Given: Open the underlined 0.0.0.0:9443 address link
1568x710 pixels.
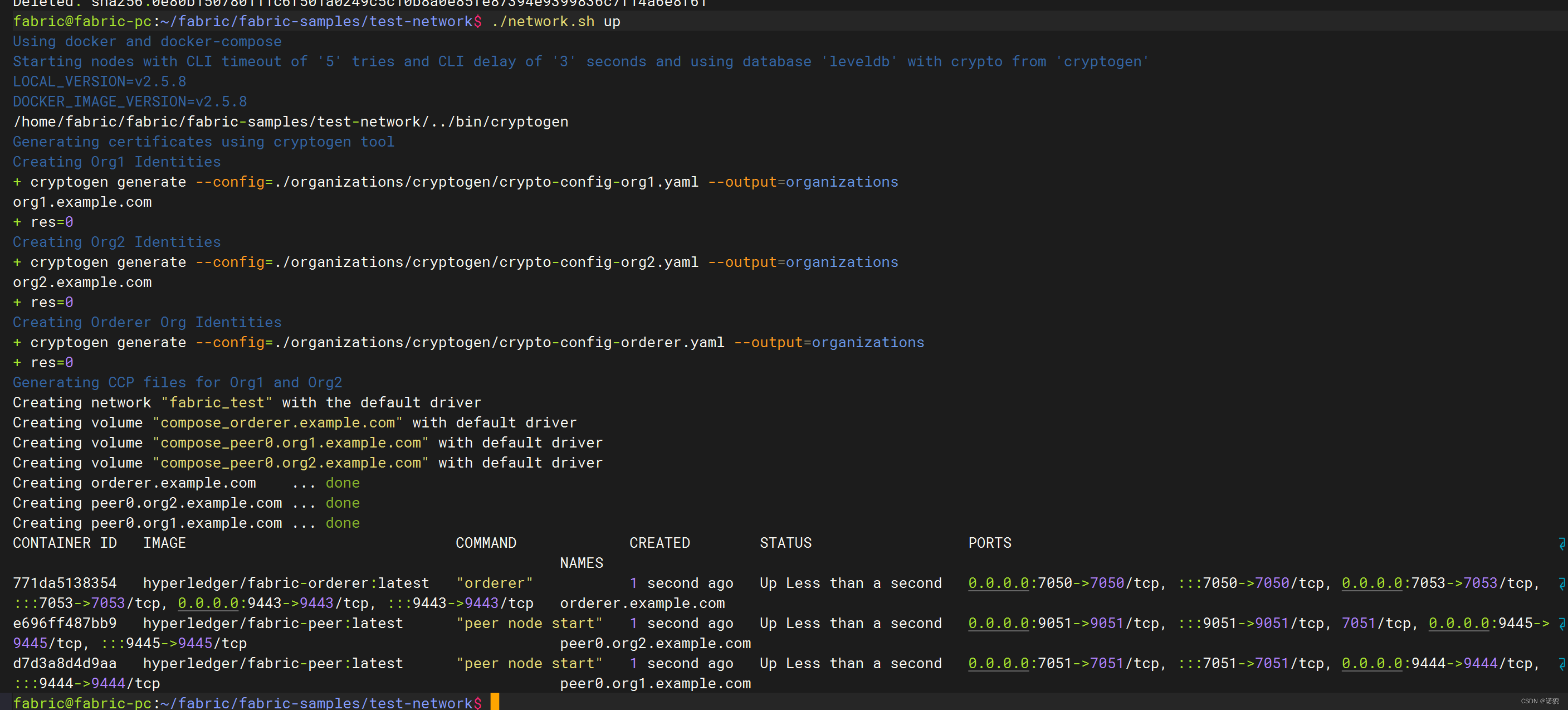Looking at the screenshot, I should tap(208, 604).
